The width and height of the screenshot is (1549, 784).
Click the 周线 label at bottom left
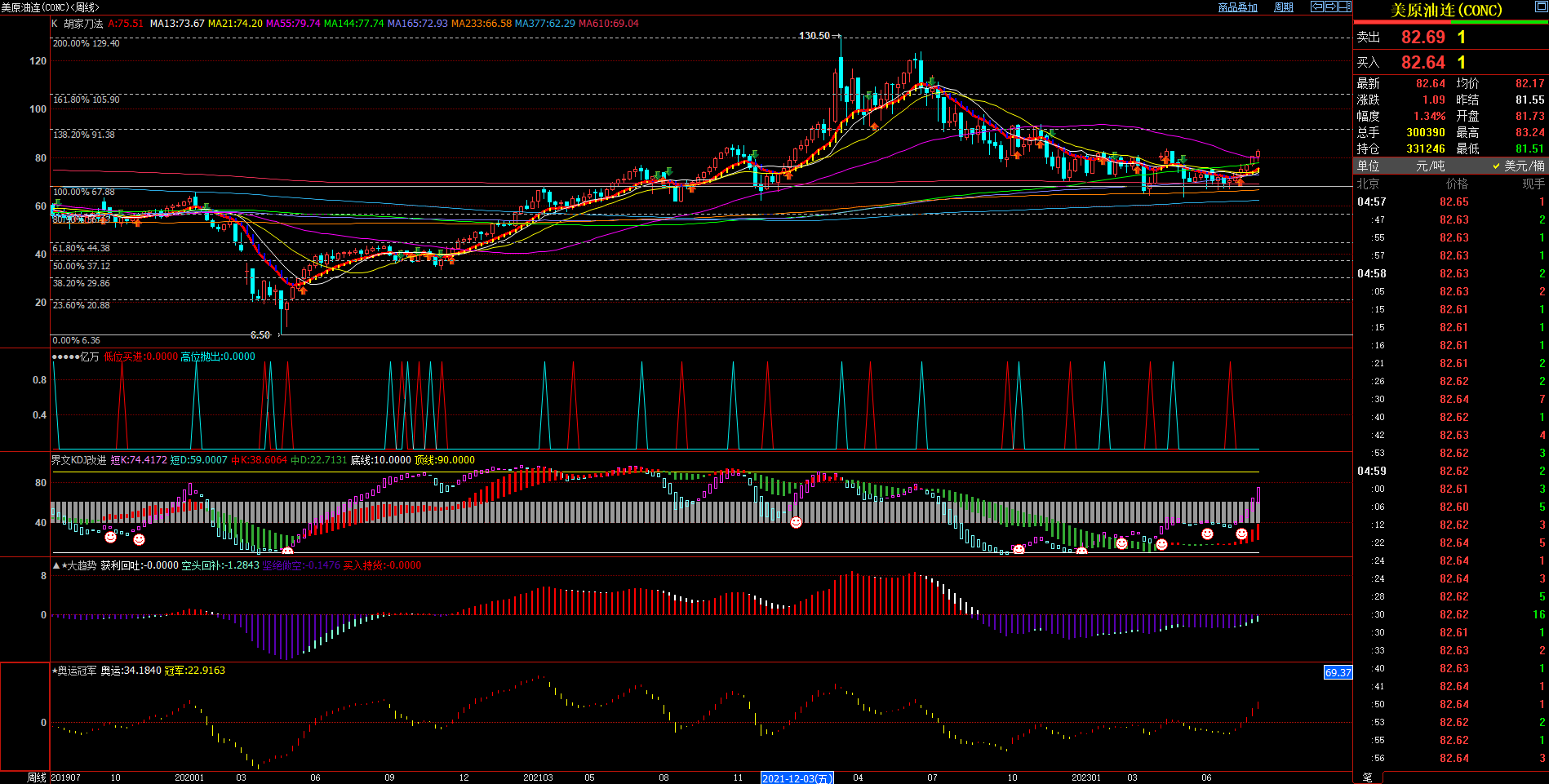[37, 777]
